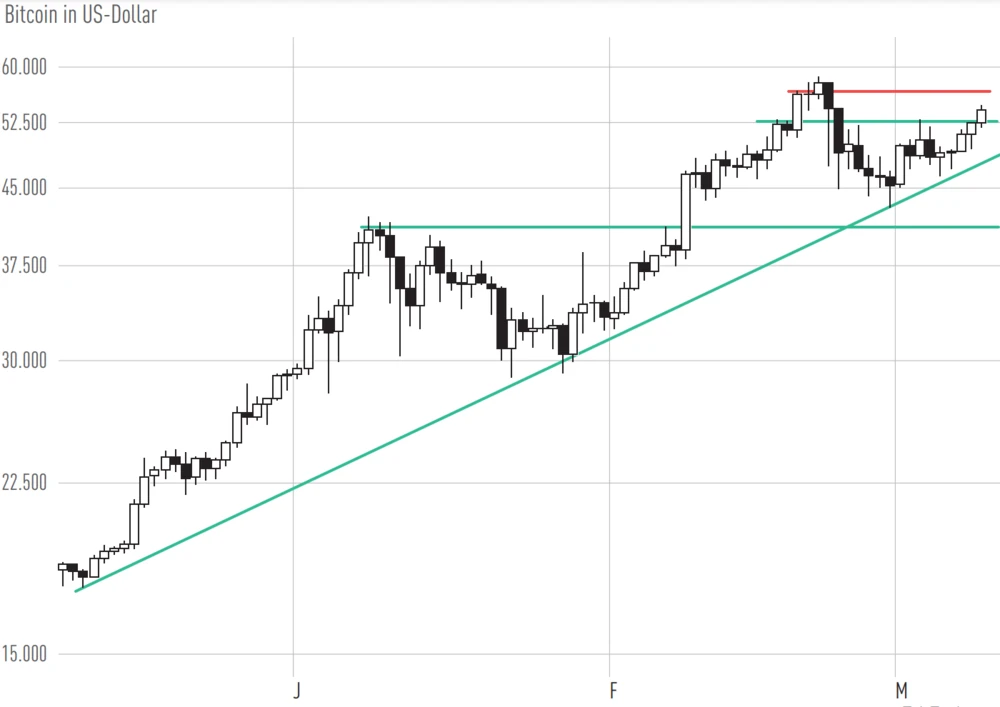The width and height of the screenshot is (1000, 707).
Task: Pick the 30.000 price axis label
Action: pos(25,361)
